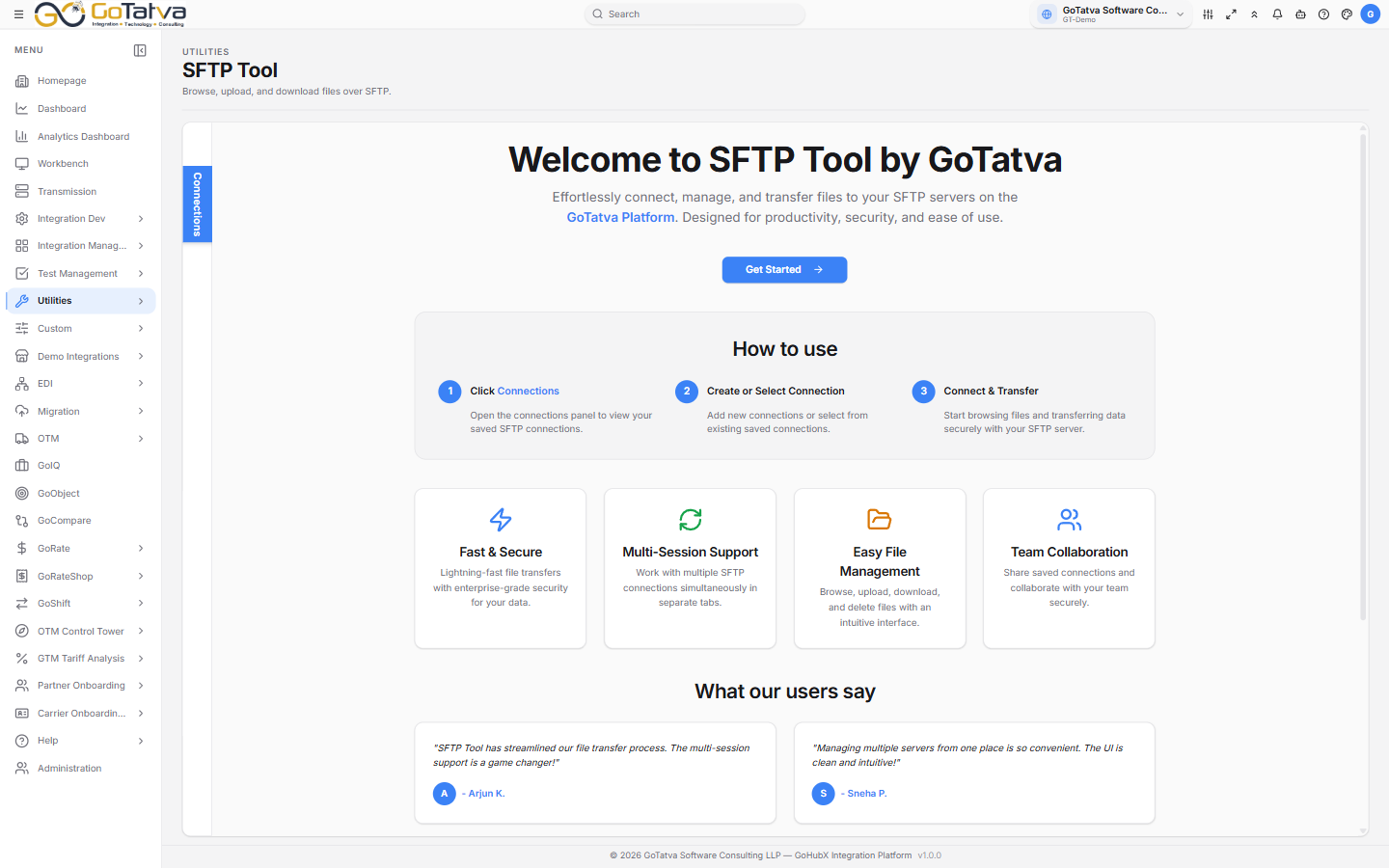Click the Sneha P. testimonial avatar S
Viewport: 1389px width, 868px height.
[x=824, y=794]
